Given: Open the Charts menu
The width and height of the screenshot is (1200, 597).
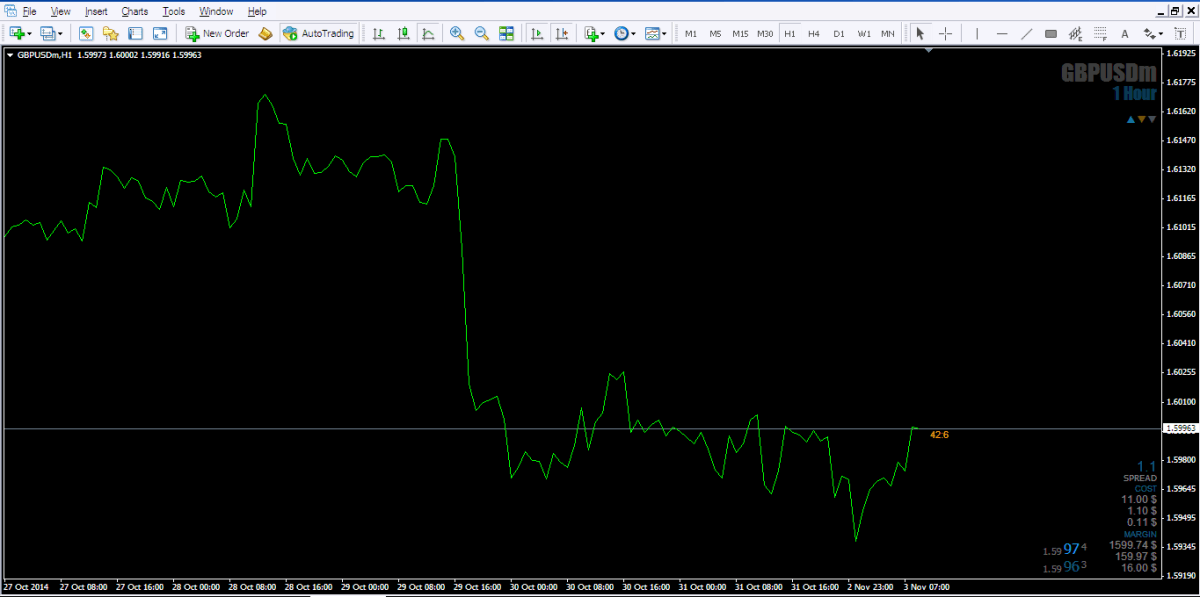Looking at the screenshot, I should click(134, 11).
